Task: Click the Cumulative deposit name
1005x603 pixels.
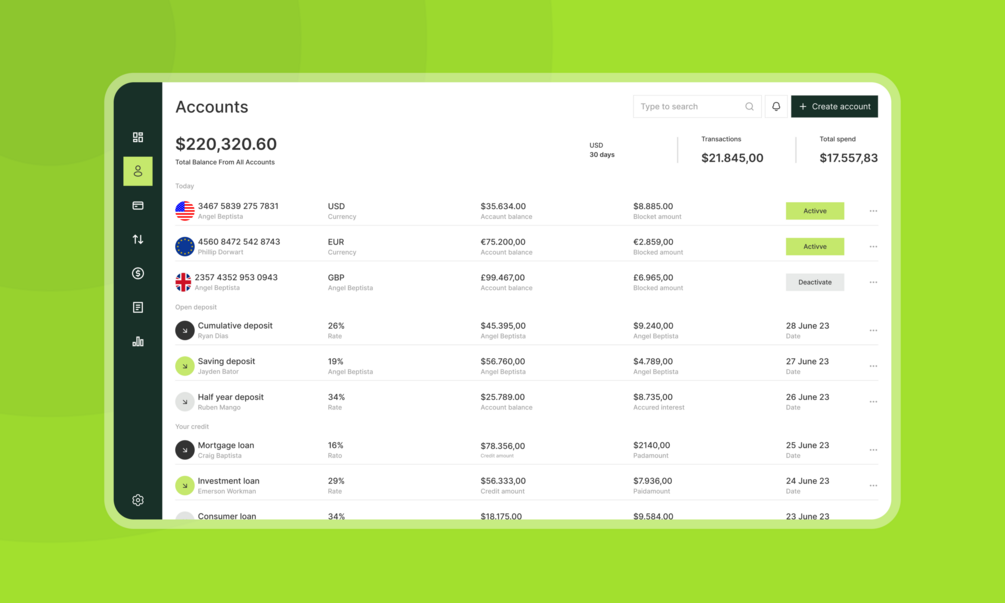Action: click(x=235, y=326)
